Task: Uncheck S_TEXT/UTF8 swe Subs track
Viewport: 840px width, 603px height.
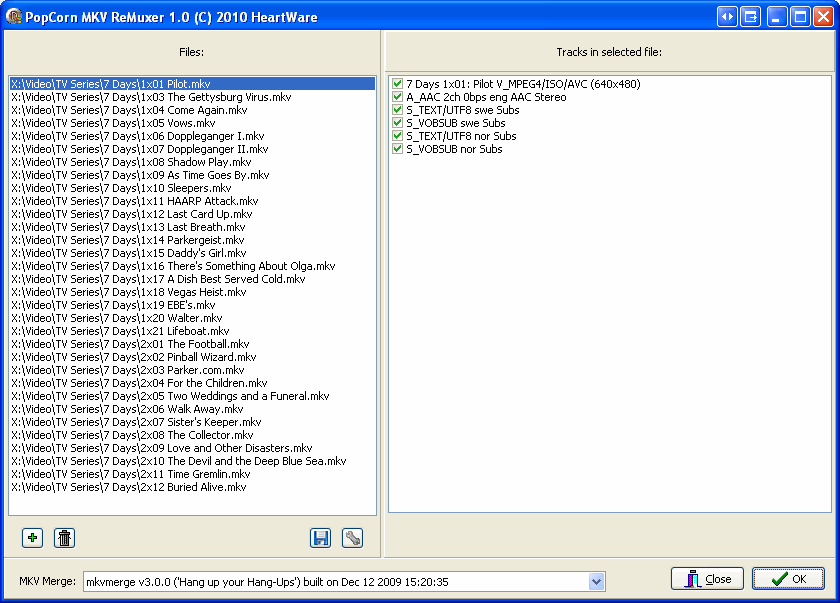Action: (398, 110)
